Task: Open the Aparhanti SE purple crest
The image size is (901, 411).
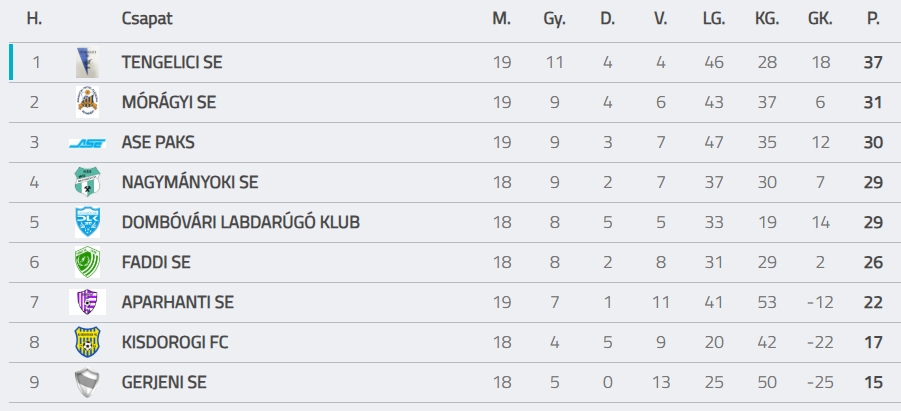Action: click(x=87, y=302)
